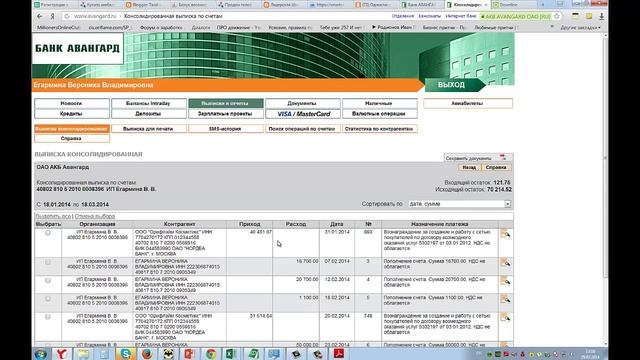
Task: Click the Расход column header
Action: pyautogui.click(x=296, y=224)
